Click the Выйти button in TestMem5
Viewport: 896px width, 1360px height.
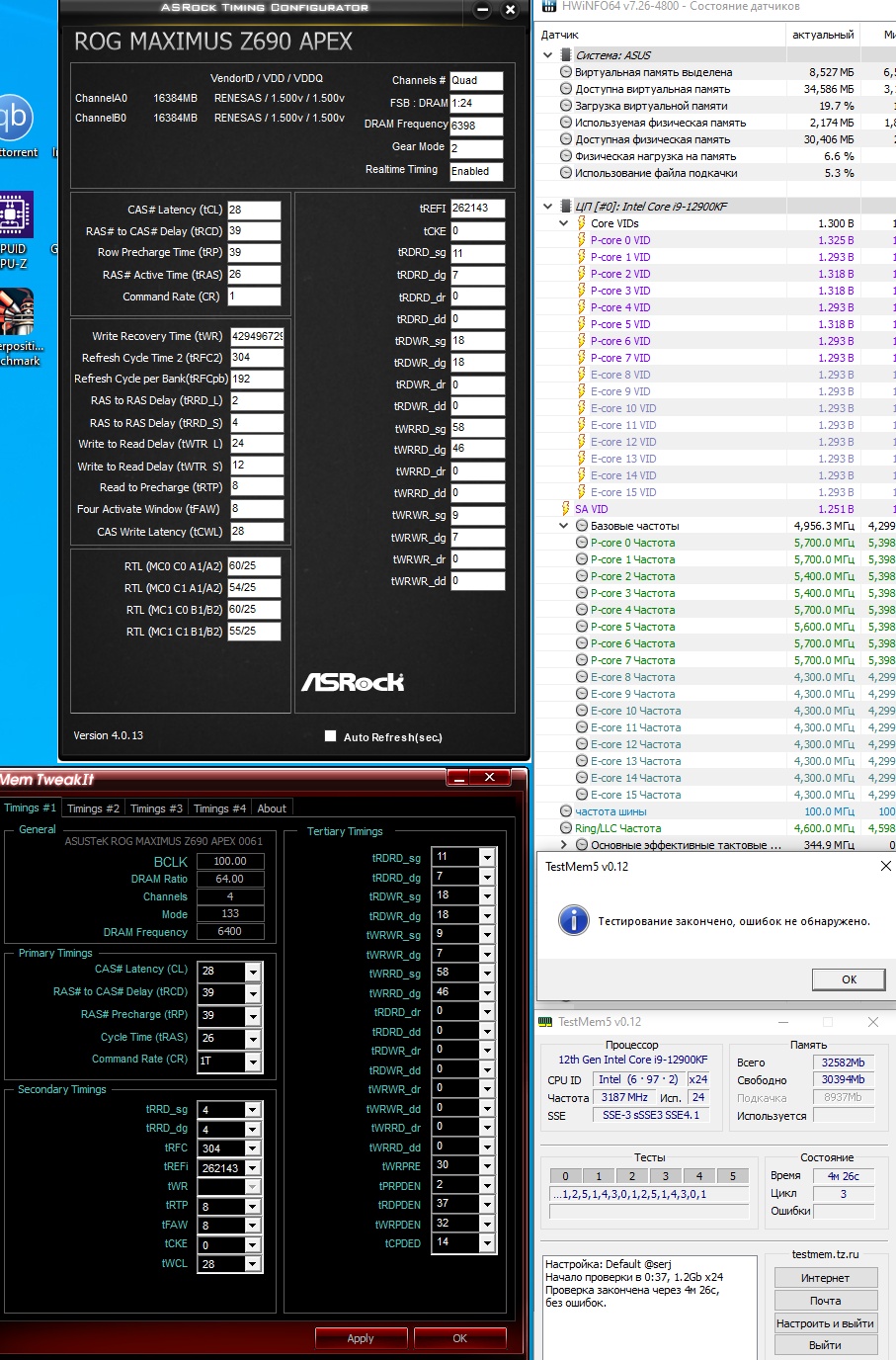[825, 1345]
